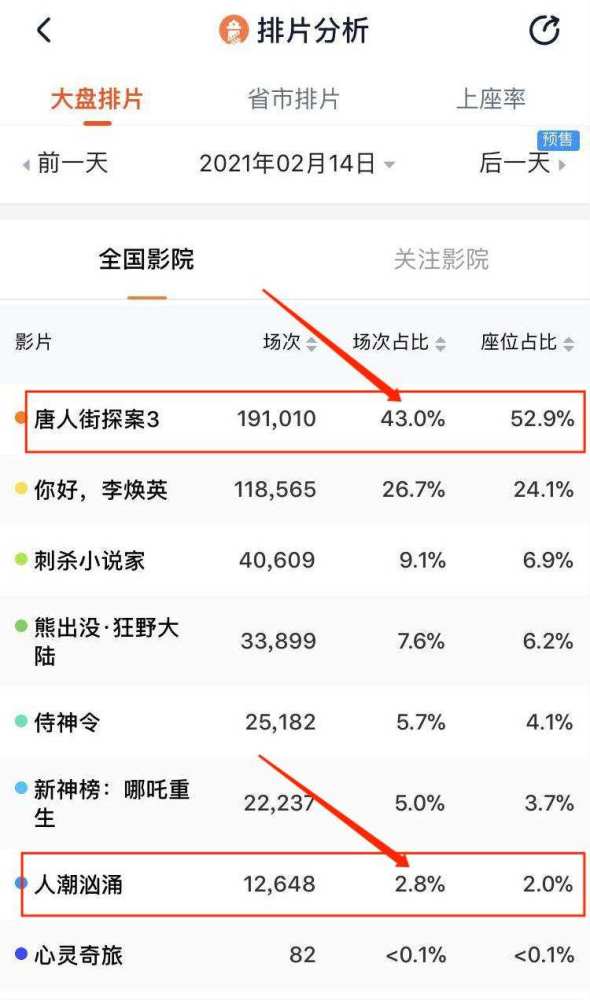Tap the back arrow icon

[x=43, y=30]
